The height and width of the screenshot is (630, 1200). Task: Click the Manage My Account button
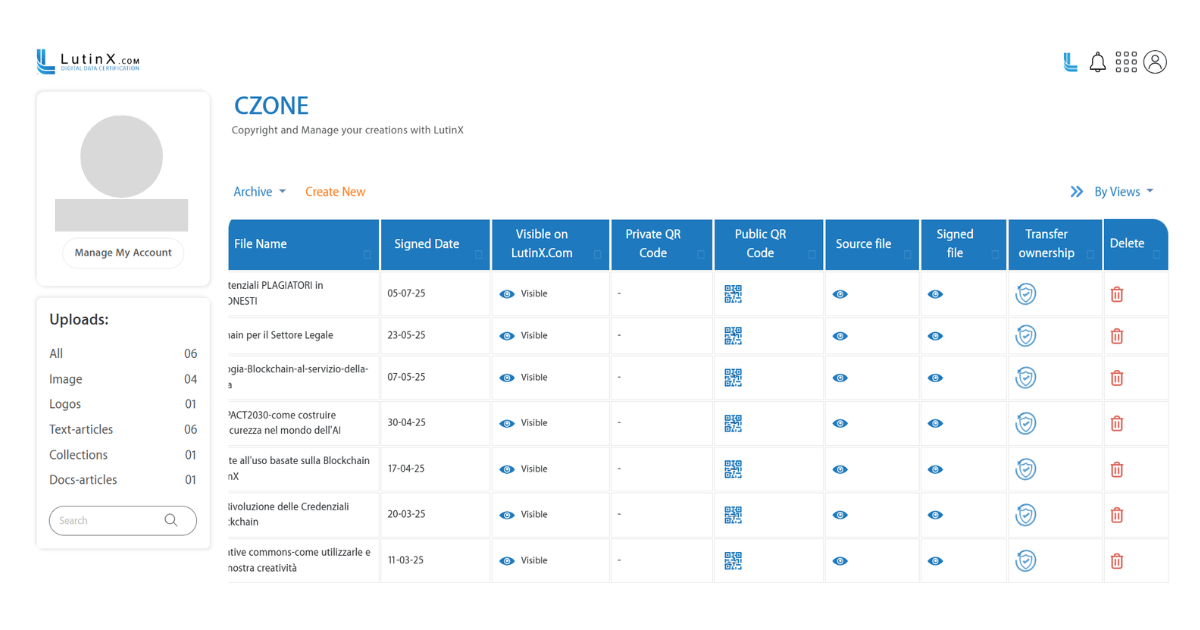pyautogui.click(x=123, y=253)
